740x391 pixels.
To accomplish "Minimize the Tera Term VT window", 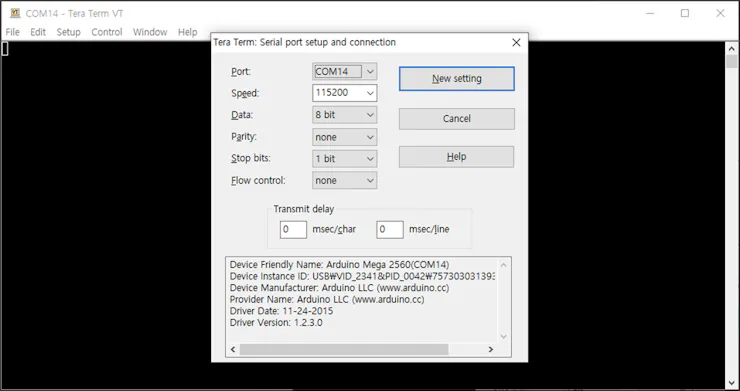I will pos(651,13).
